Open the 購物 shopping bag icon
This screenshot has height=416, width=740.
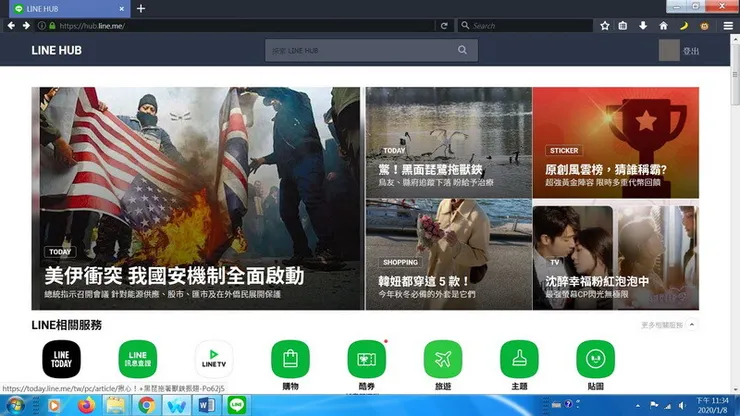click(x=290, y=359)
